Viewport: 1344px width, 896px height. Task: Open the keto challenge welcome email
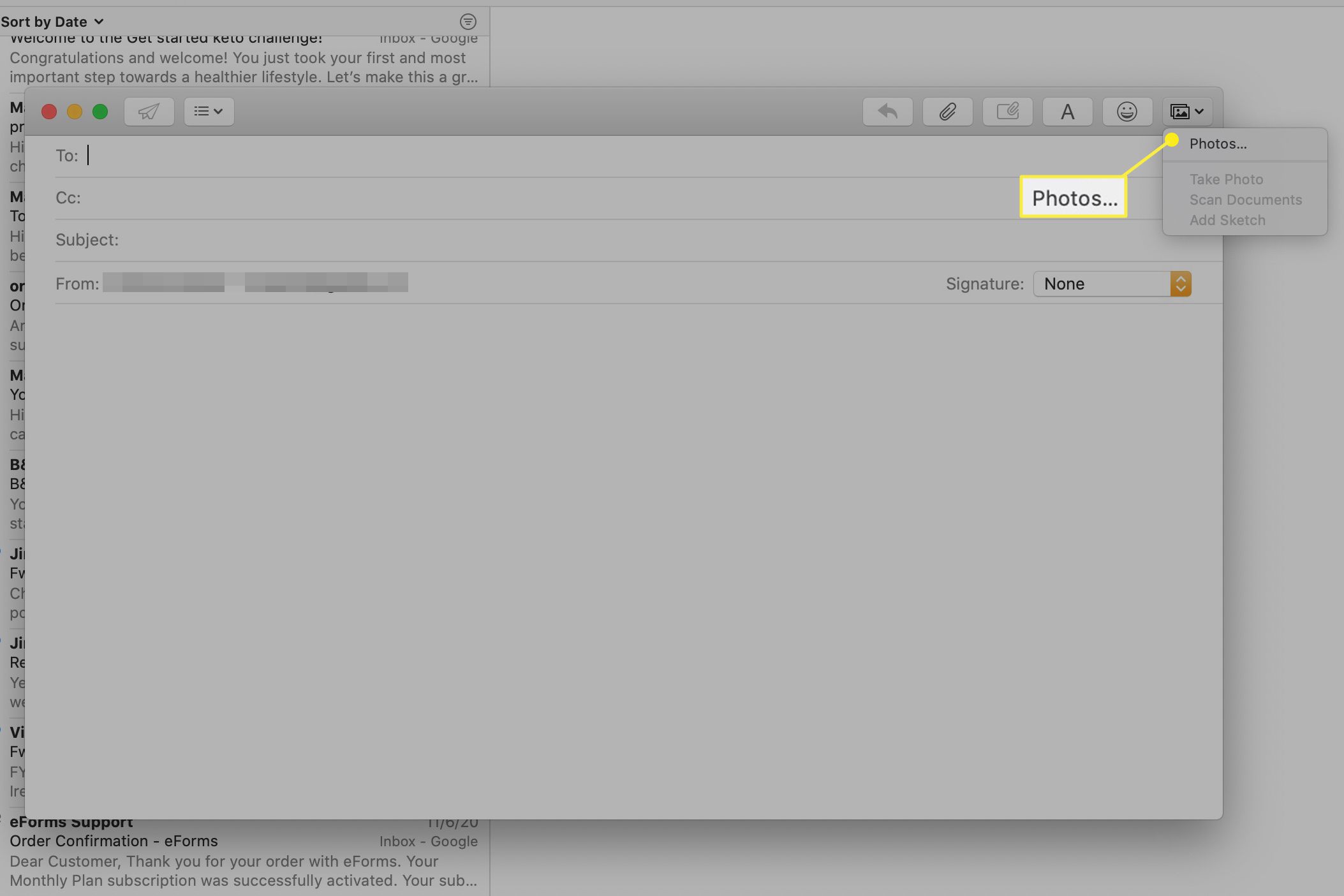click(244, 61)
